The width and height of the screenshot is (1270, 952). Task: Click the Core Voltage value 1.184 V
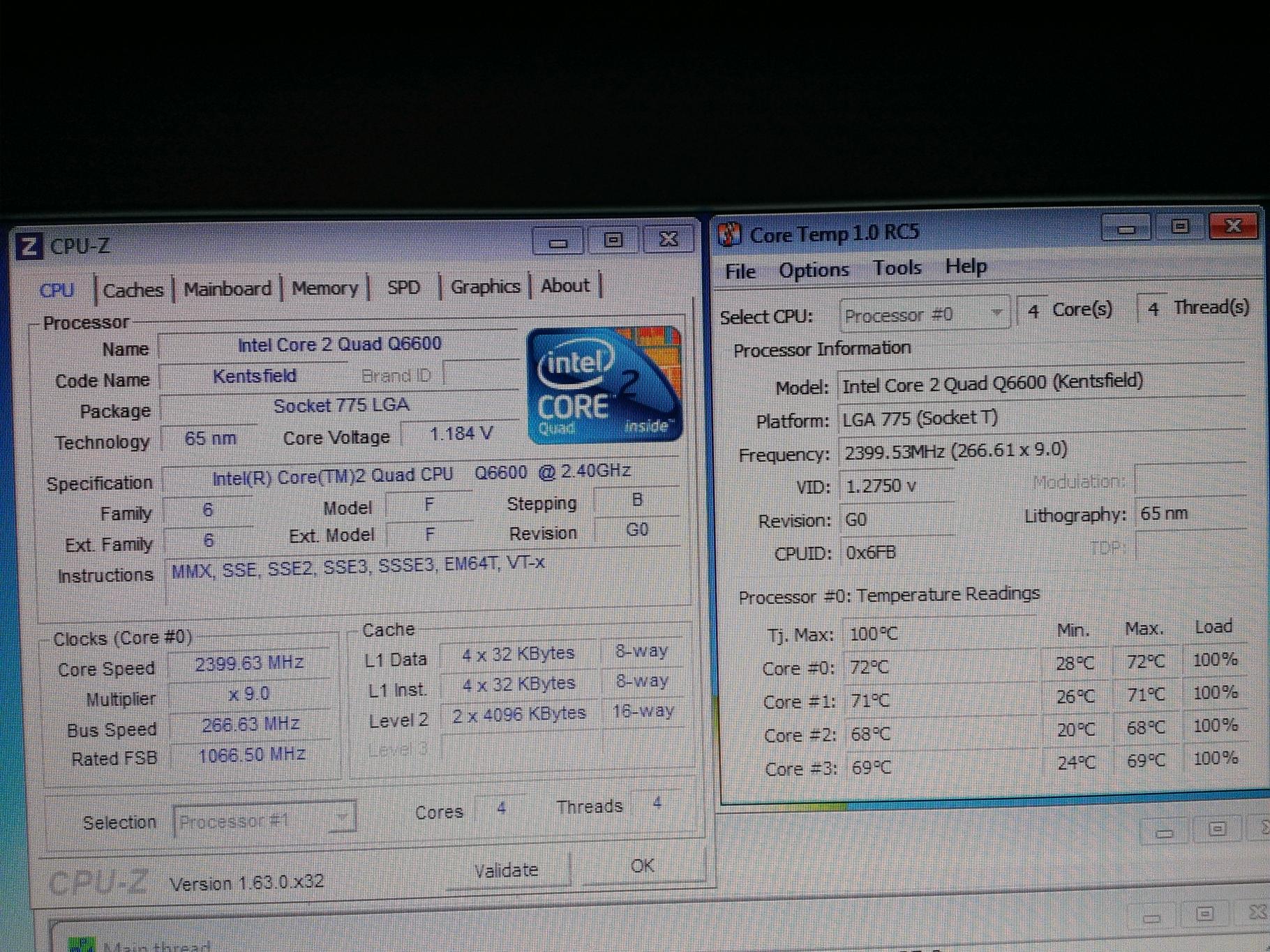[x=461, y=434]
